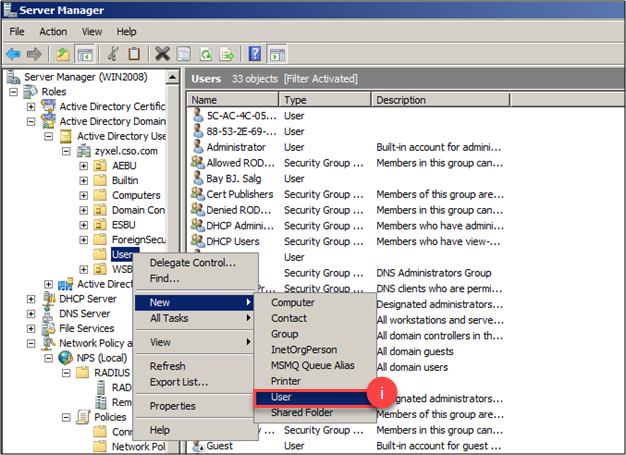Sort by the Name column header
Image resolution: width=626 pixels, height=455 pixels.
(x=233, y=100)
